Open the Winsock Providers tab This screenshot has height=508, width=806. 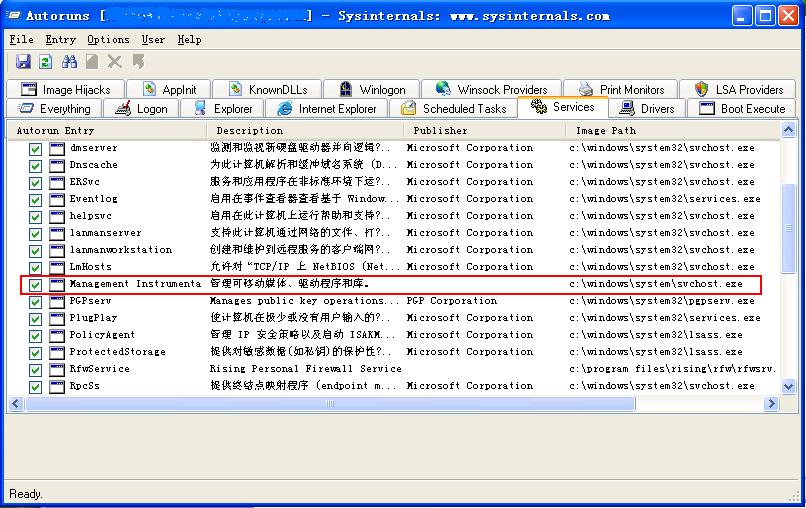click(491, 89)
